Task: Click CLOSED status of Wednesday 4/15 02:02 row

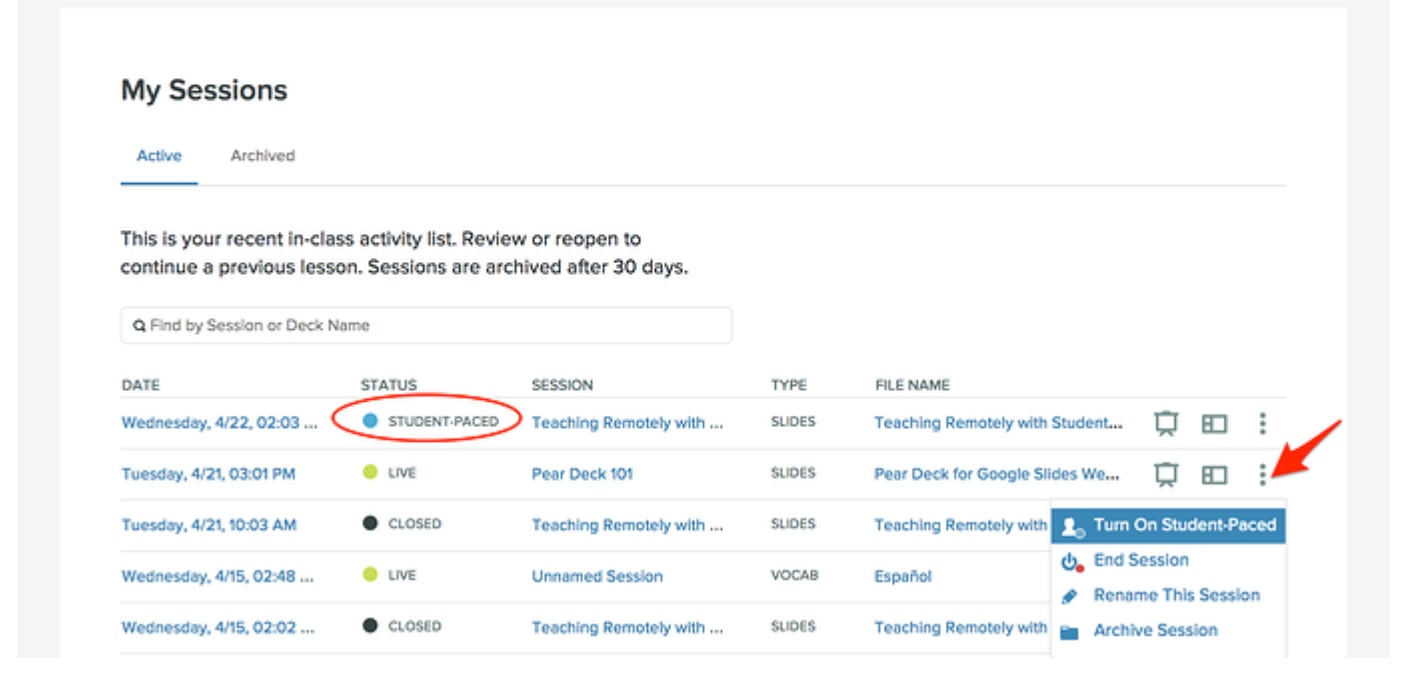Action: (414, 626)
